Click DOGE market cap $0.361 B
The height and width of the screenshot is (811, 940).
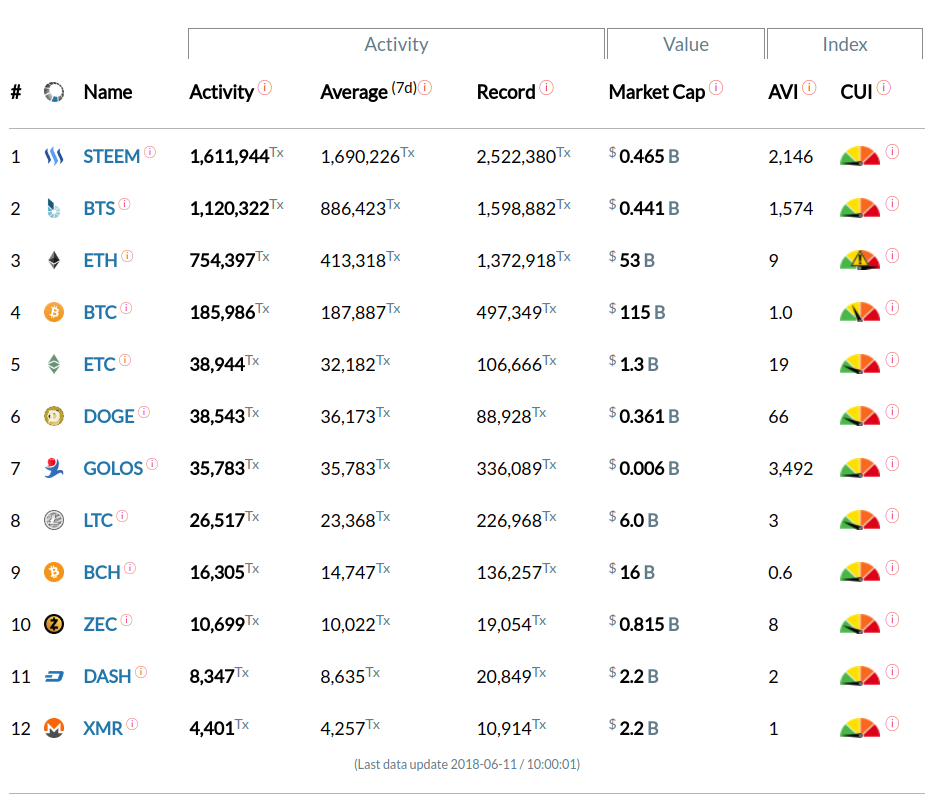644,416
